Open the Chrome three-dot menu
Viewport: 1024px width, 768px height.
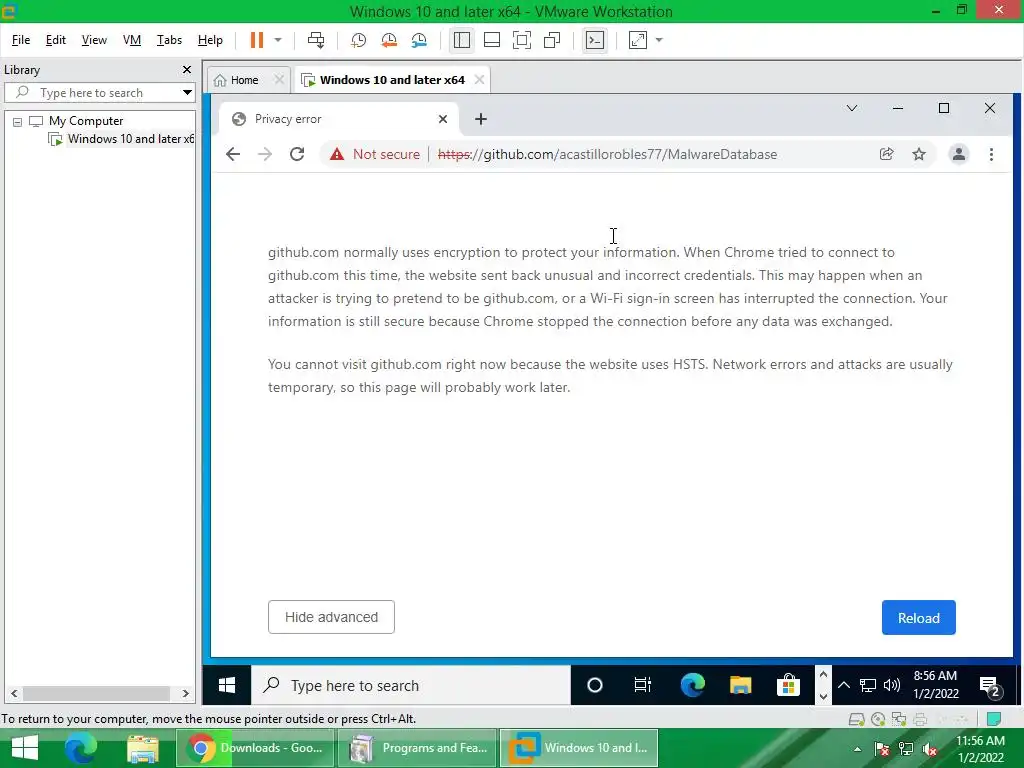click(x=991, y=154)
